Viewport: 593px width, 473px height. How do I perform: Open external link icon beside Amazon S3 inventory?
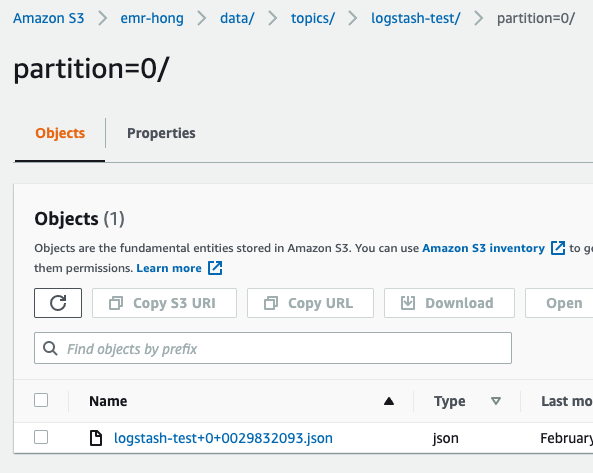pyautogui.click(x=558, y=248)
